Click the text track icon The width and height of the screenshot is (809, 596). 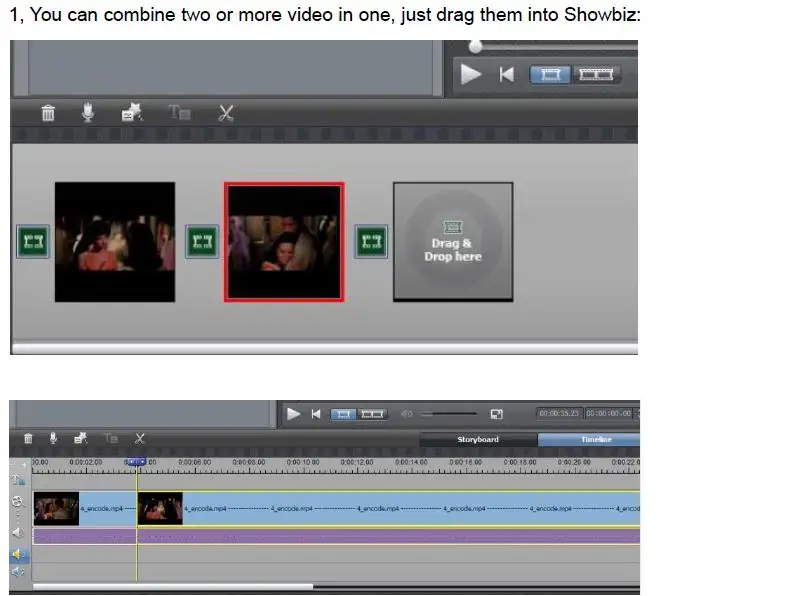[19, 481]
